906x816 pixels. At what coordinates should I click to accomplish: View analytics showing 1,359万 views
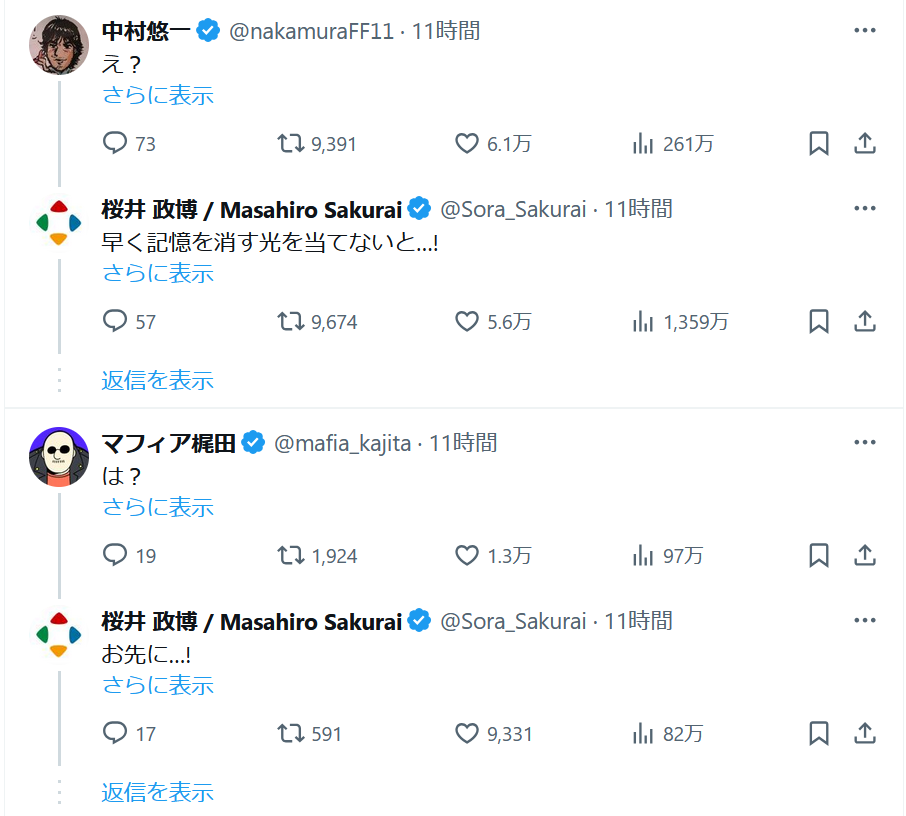[x=681, y=322]
